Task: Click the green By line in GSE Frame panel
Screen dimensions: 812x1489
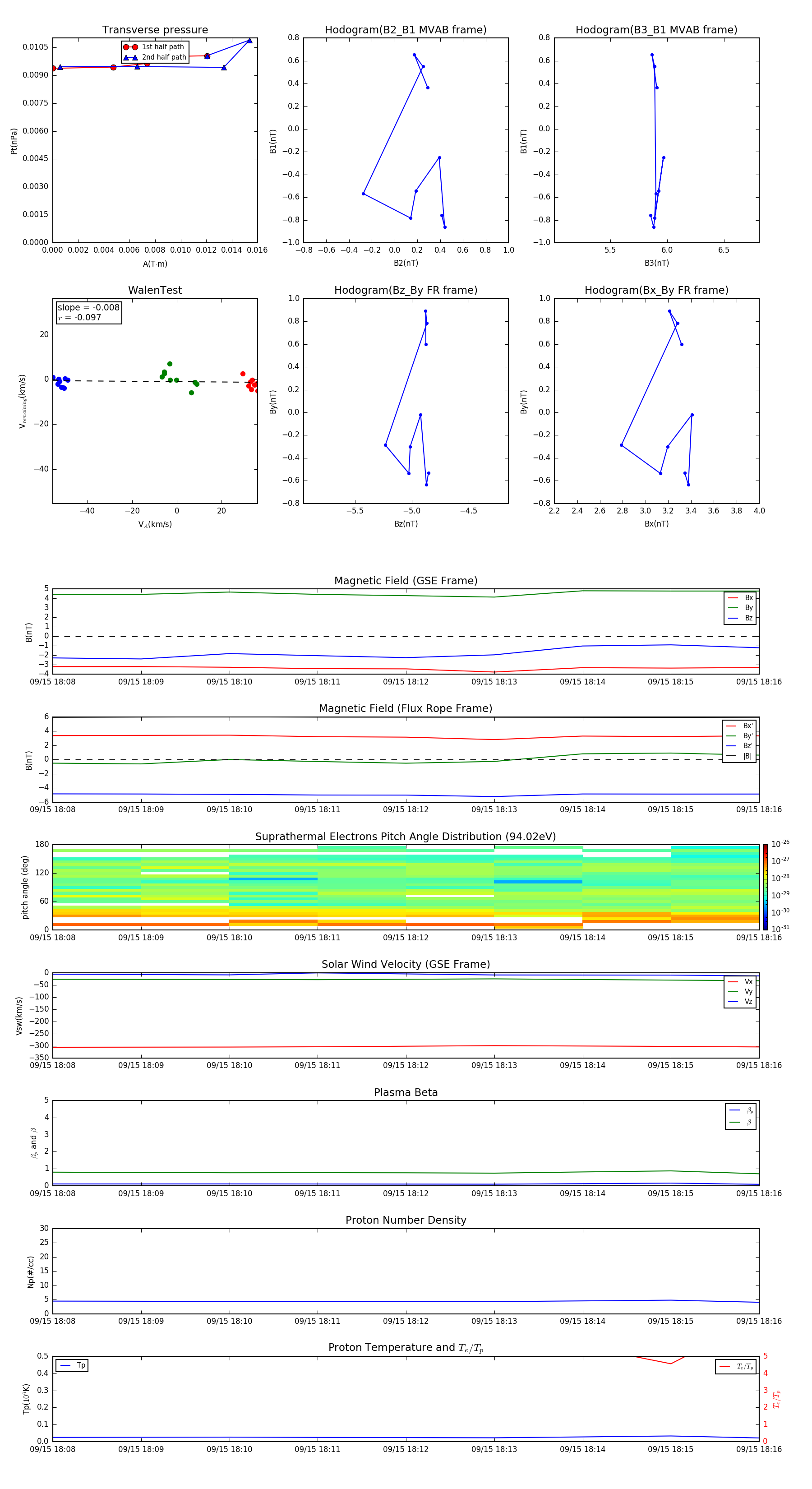Action: pyautogui.click(x=406, y=594)
